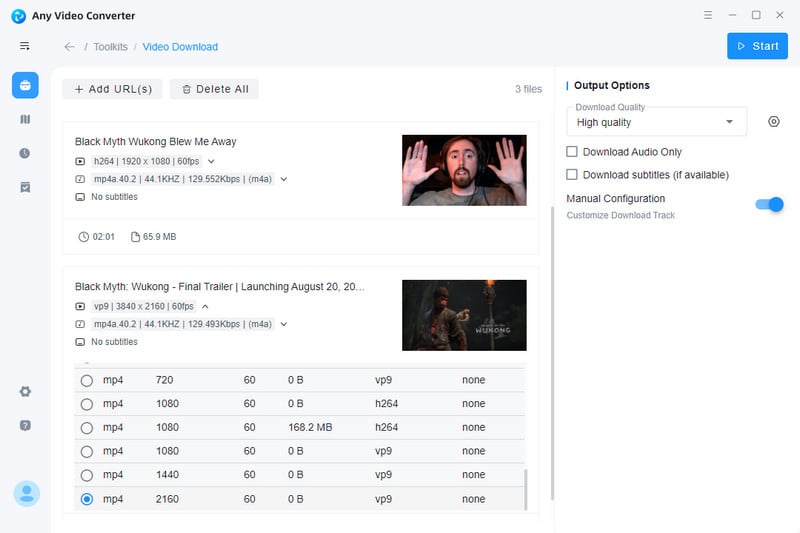Click the main file list scrollbar
This screenshot has height=533, width=800.
[552, 353]
